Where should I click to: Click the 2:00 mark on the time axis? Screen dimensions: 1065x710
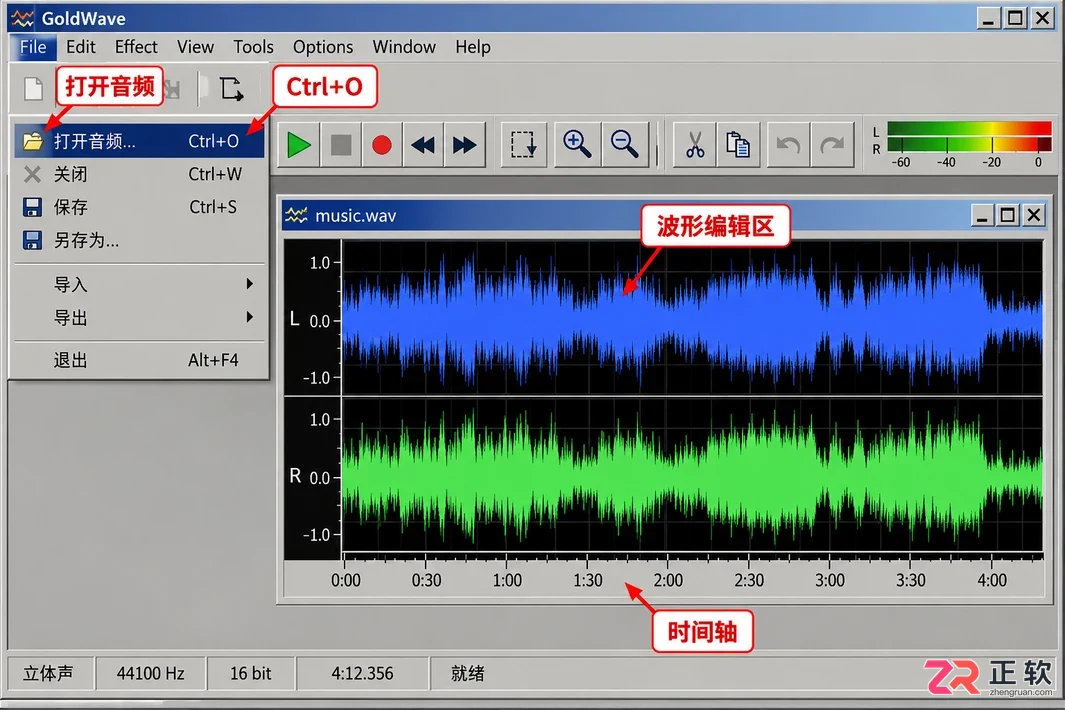(x=668, y=580)
